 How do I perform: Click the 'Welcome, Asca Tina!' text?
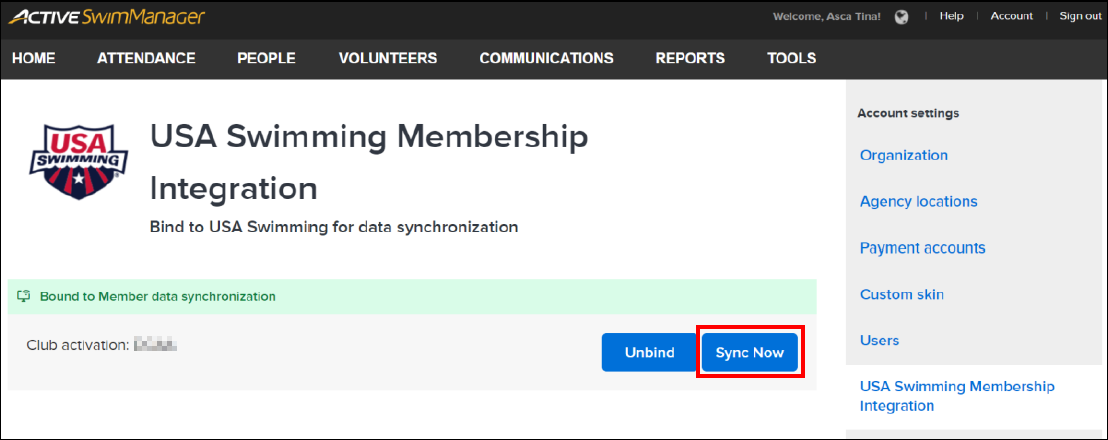click(x=827, y=16)
